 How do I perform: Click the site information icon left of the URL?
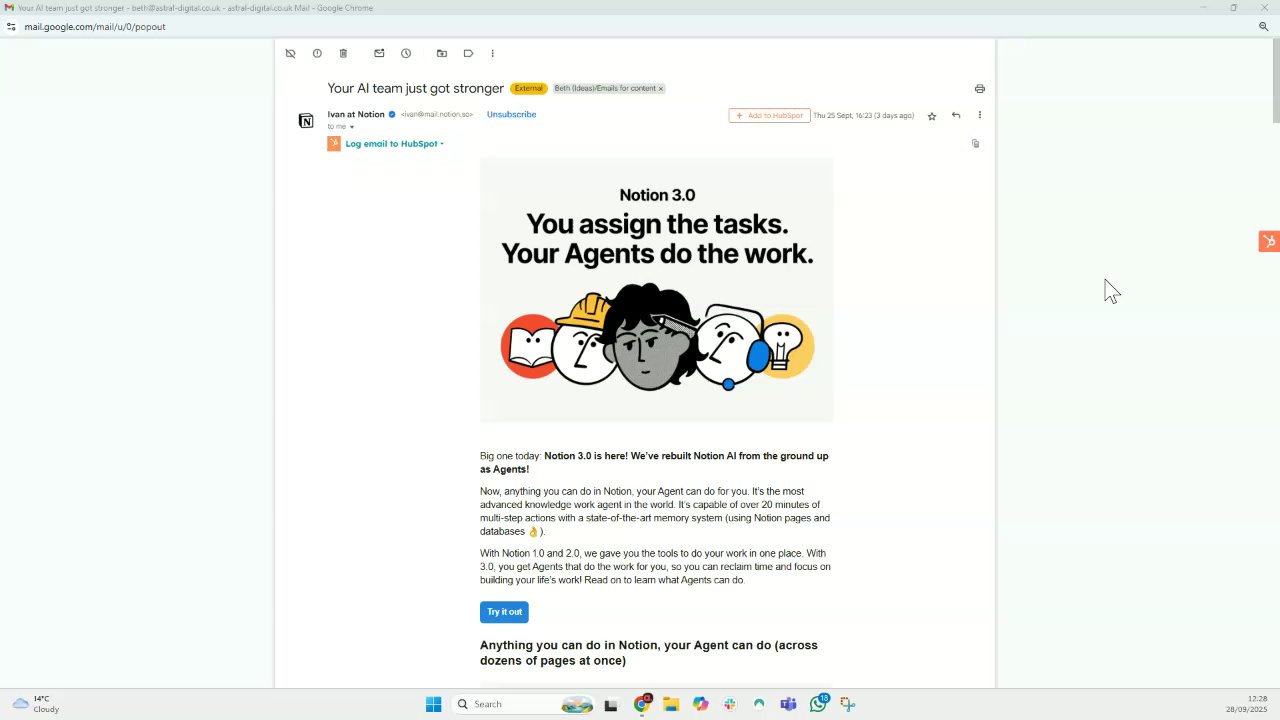pyautogui.click(x=11, y=27)
